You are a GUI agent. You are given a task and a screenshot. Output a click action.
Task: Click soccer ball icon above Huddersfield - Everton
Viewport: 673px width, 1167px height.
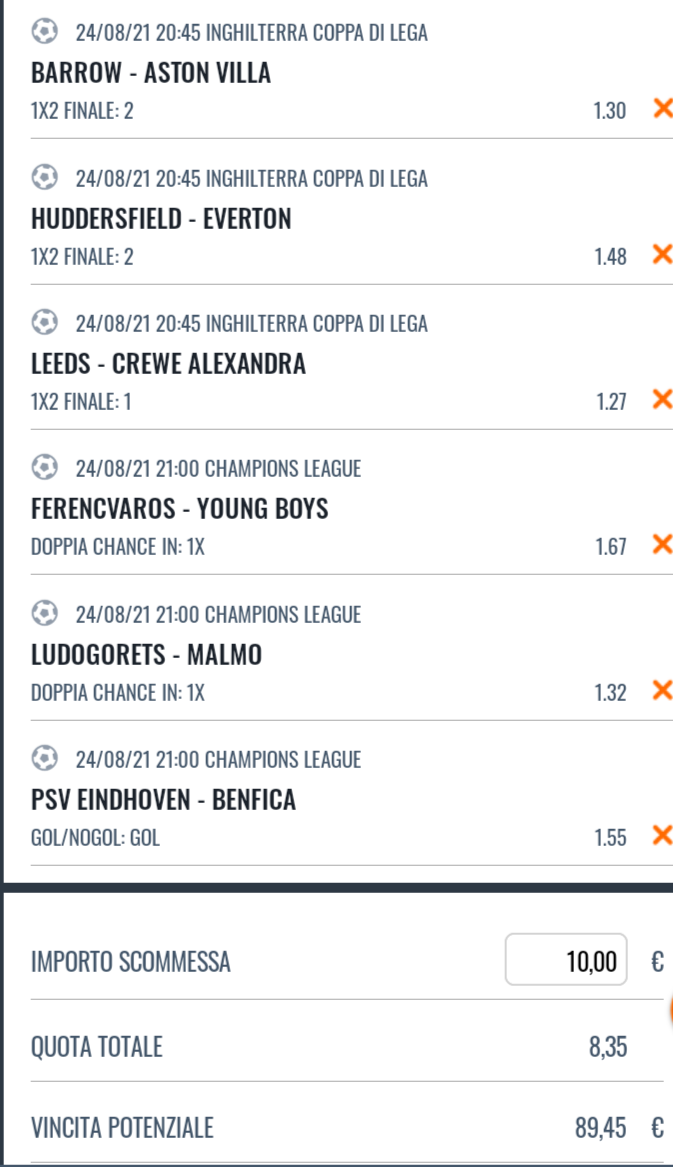(x=45, y=179)
